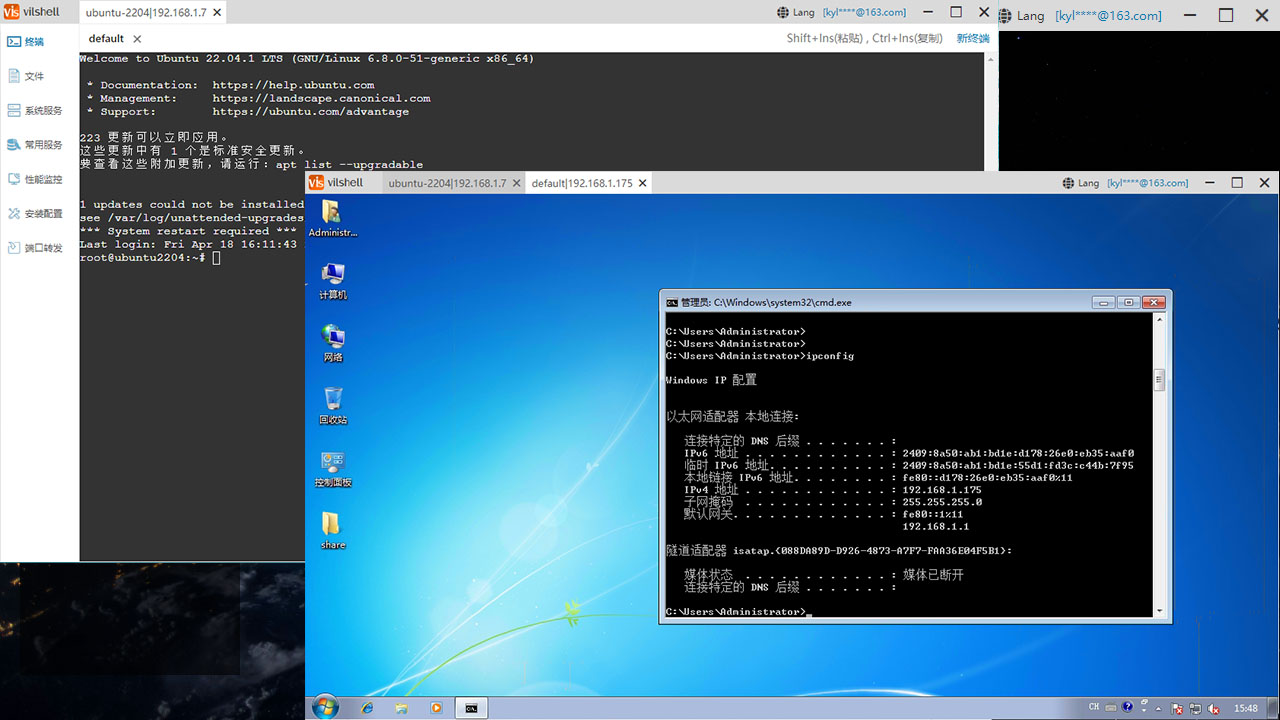
Task: Click the cmd scrollbar up arrow
Action: click(x=1160, y=319)
